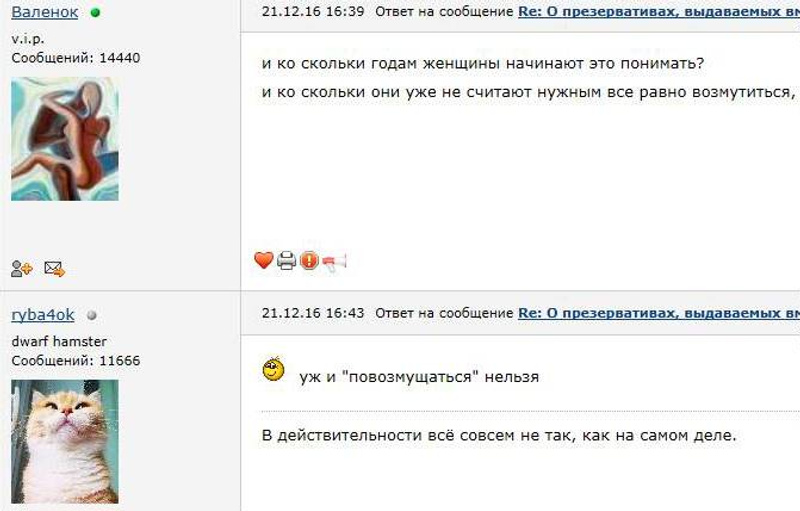Click the 21.12.16 16:39 post timestamp

313,12
